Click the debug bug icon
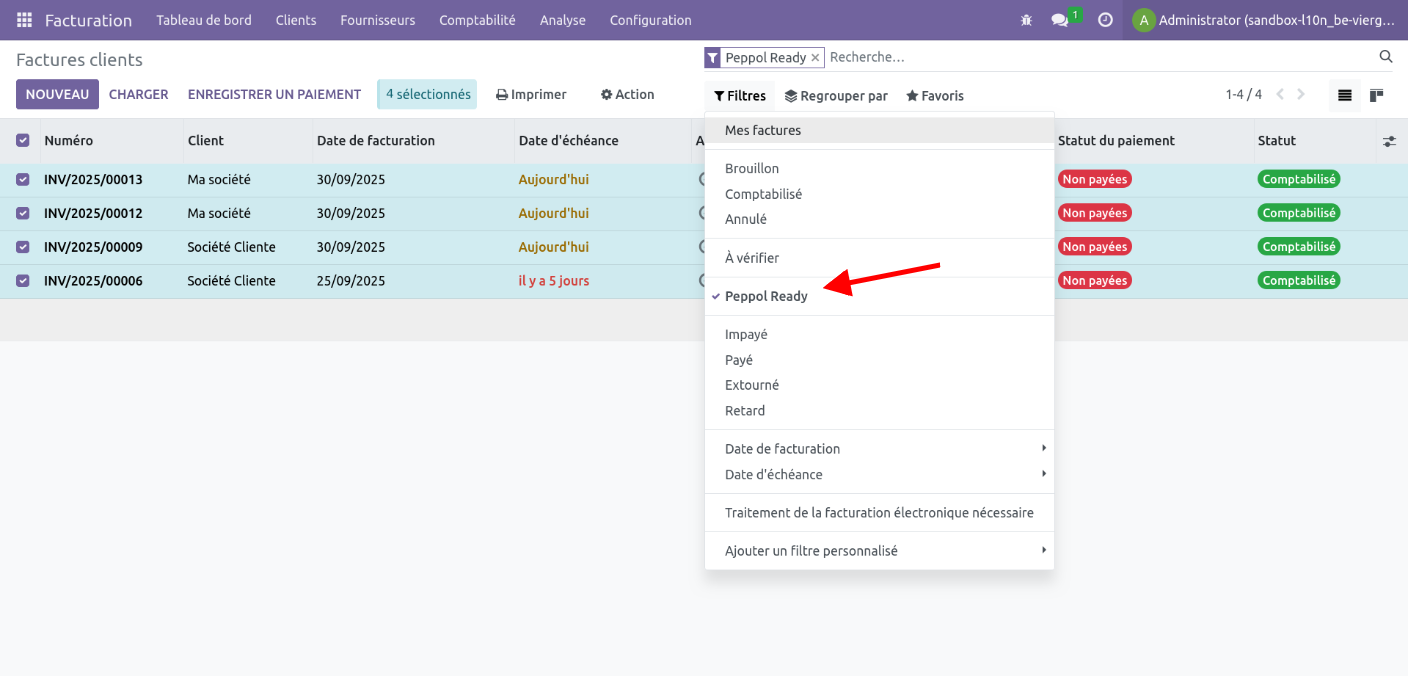 (1026, 20)
